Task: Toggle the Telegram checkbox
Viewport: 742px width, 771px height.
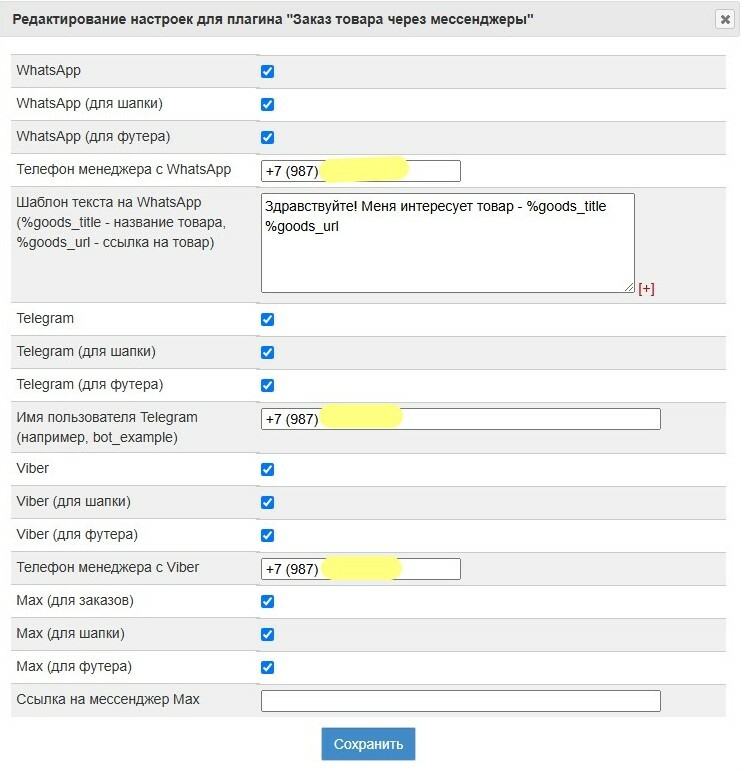Action: [x=267, y=320]
